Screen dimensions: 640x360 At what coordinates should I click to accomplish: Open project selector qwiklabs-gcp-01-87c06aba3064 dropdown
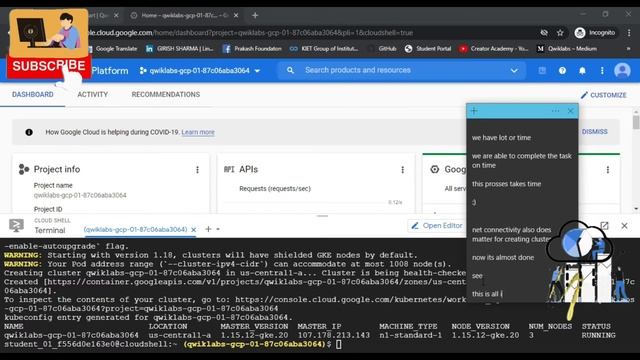(200, 71)
